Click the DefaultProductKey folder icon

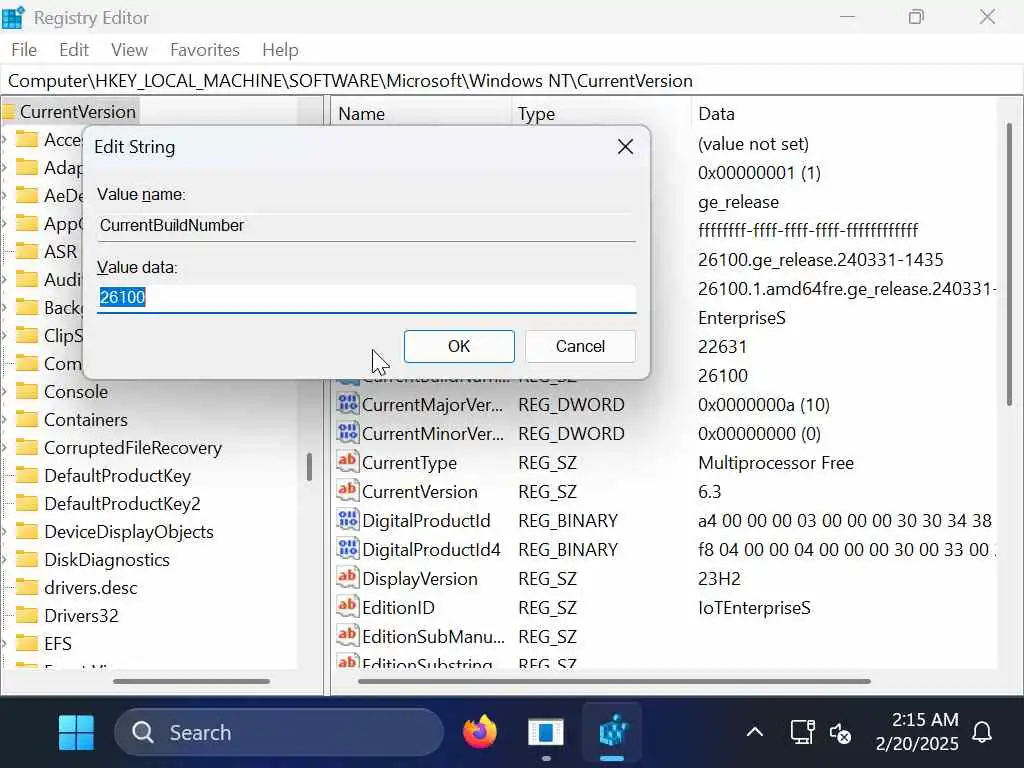(x=27, y=475)
